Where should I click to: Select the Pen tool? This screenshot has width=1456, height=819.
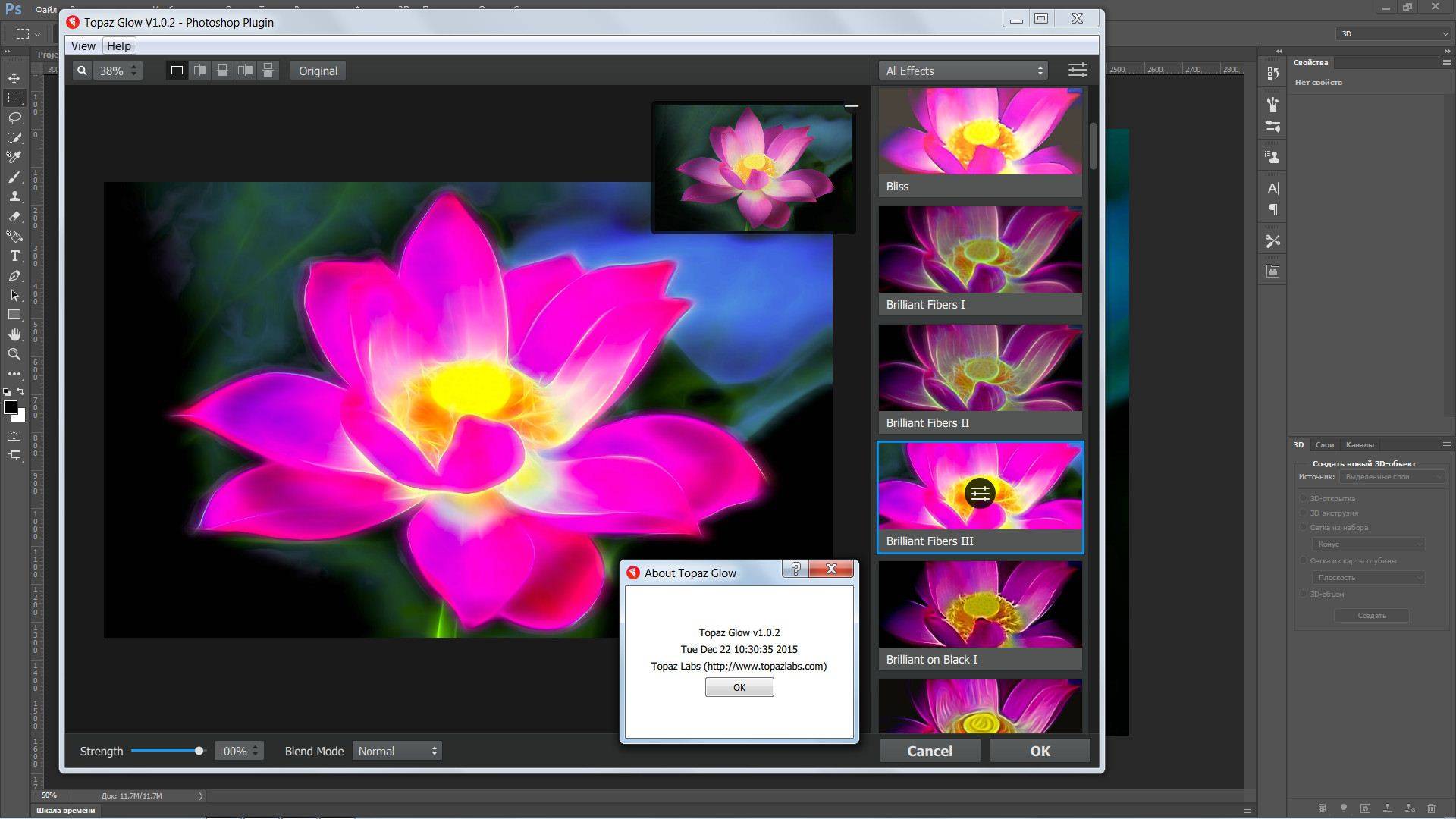[14, 275]
